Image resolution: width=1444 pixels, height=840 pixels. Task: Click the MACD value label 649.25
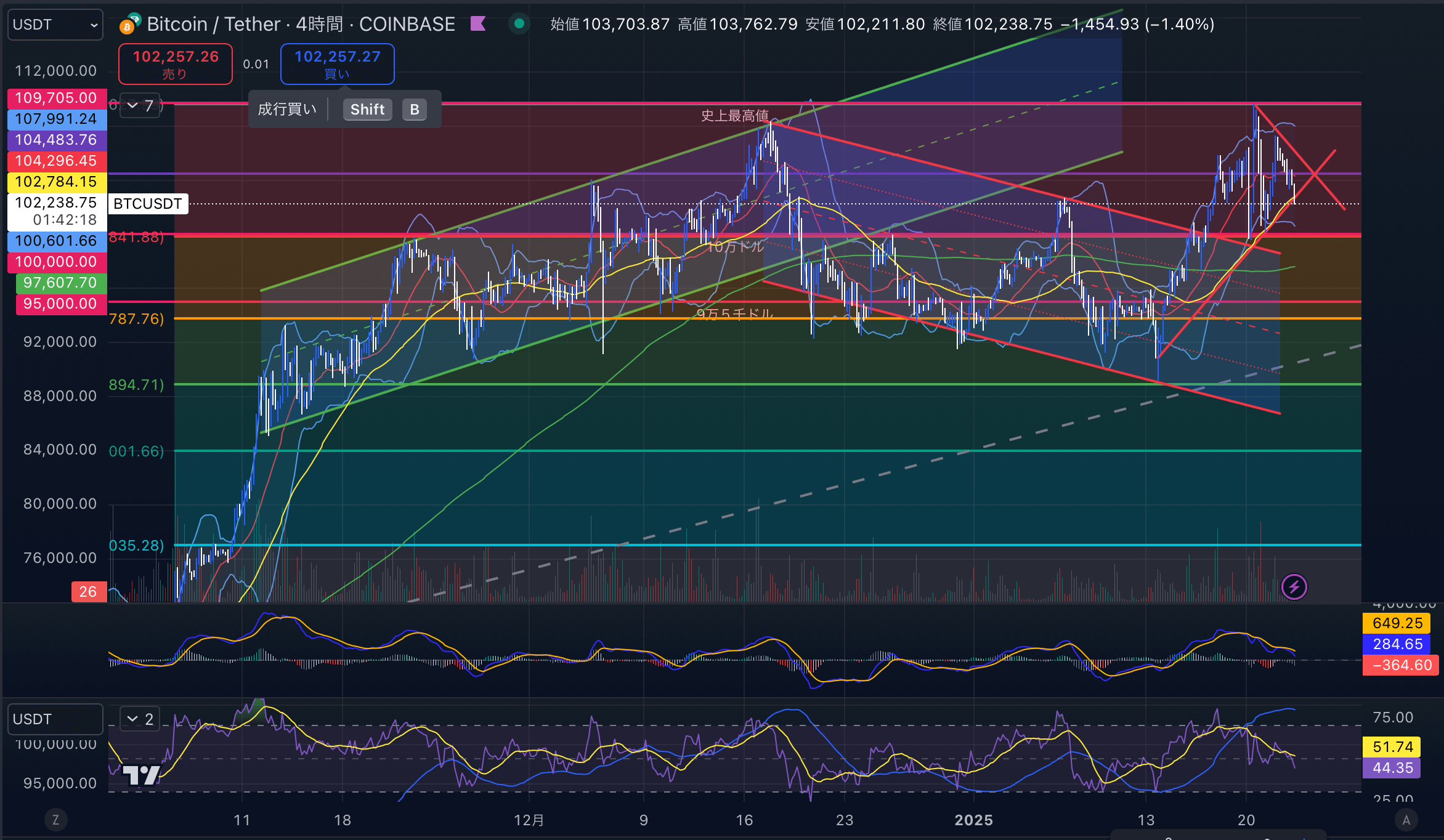pyautogui.click(x=1397, y=623)
